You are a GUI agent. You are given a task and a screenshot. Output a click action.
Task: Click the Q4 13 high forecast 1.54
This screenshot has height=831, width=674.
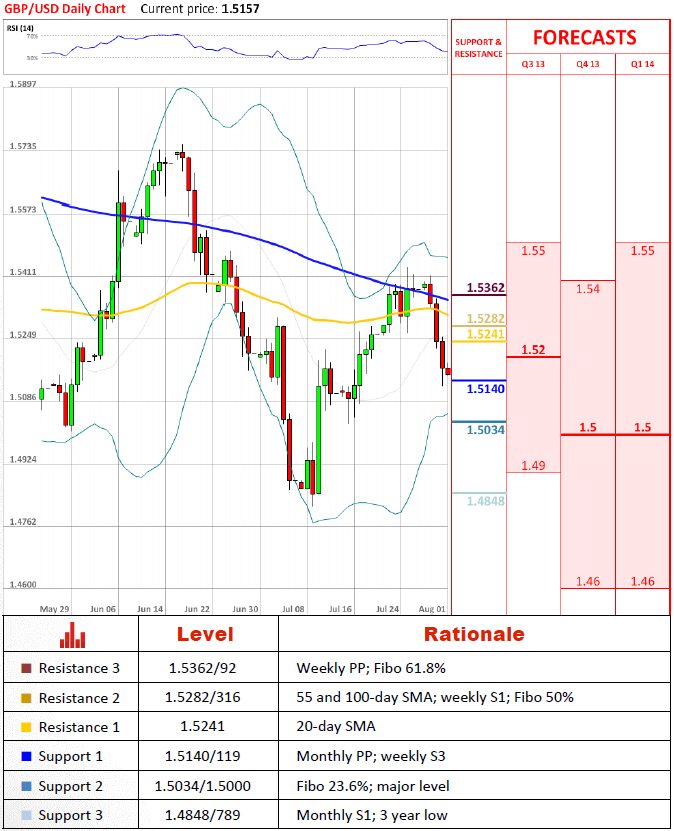click(588, 289)
